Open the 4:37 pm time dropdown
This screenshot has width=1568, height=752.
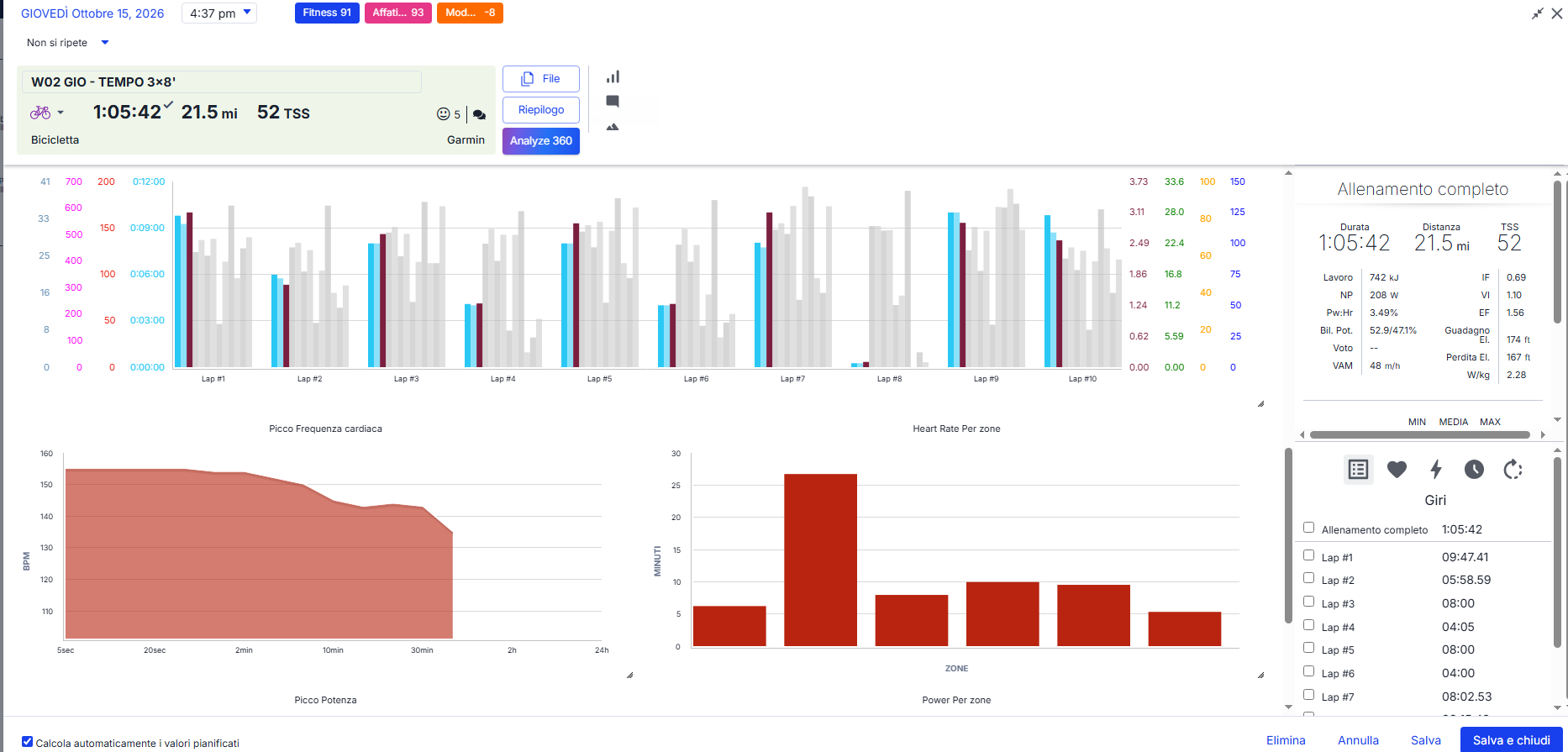[x=219, y=13]
